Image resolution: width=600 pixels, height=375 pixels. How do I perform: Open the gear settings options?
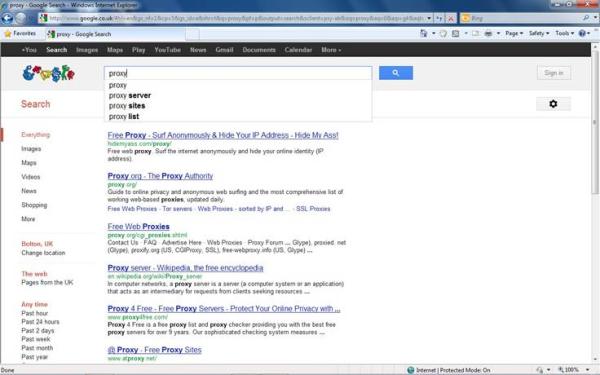(553, 104)
